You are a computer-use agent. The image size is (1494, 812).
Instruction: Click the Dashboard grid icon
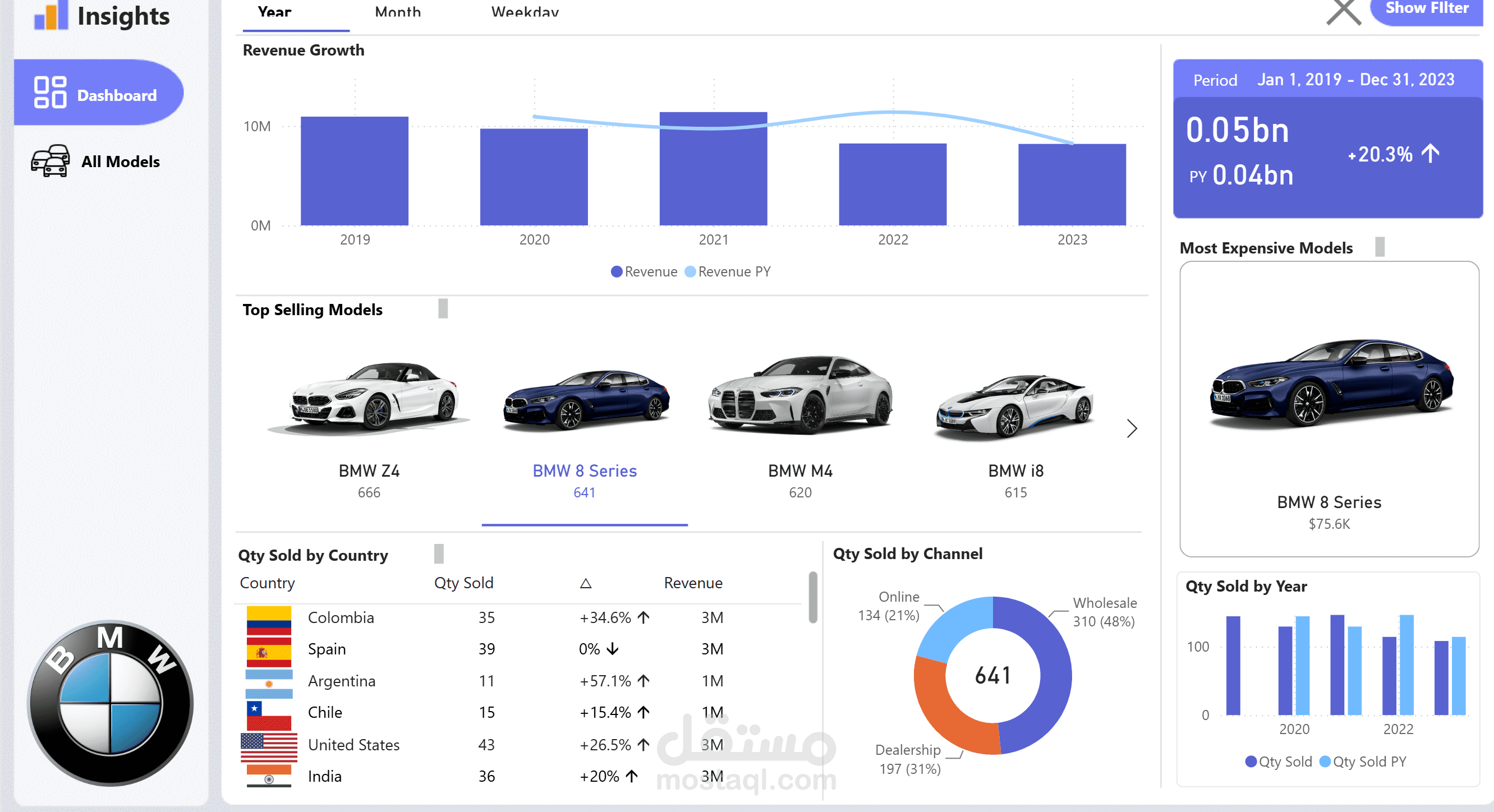click(50, 93)
